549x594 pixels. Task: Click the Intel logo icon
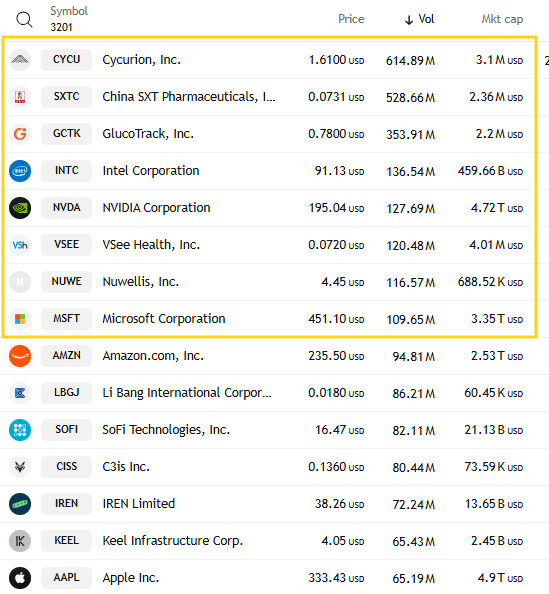click(x=20, y=171)
